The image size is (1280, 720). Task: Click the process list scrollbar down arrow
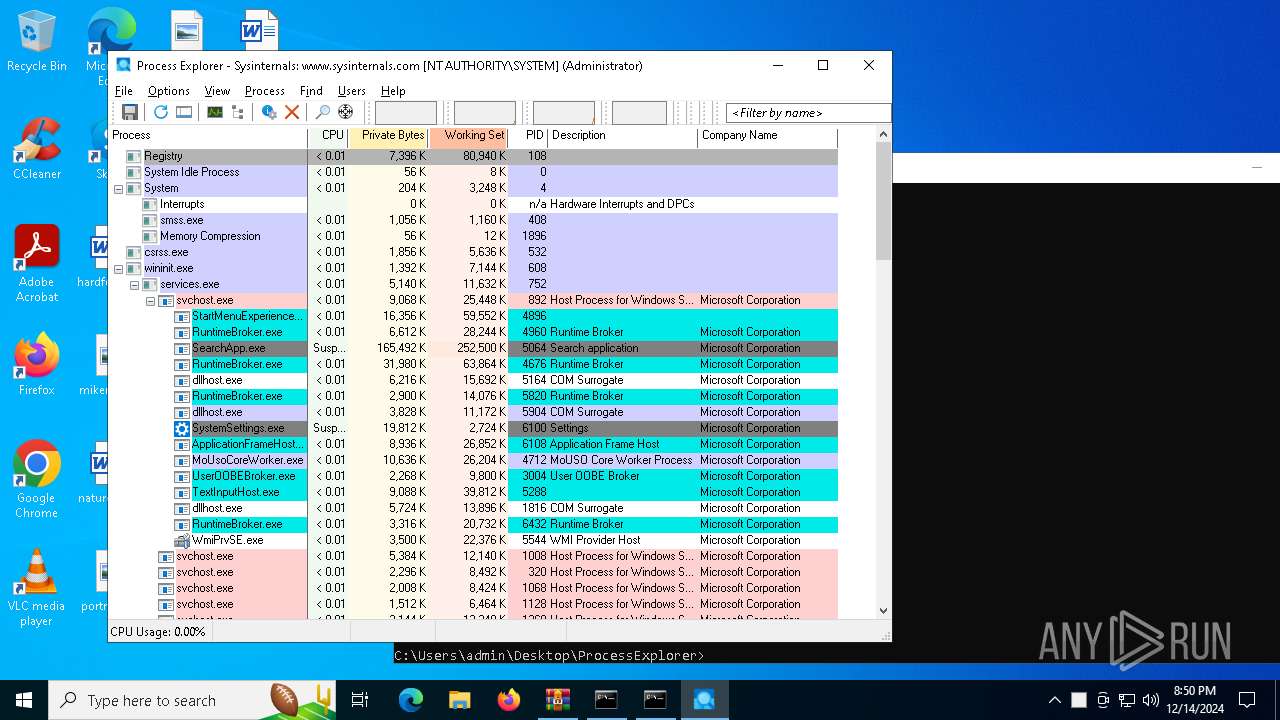tap(883, 611)
